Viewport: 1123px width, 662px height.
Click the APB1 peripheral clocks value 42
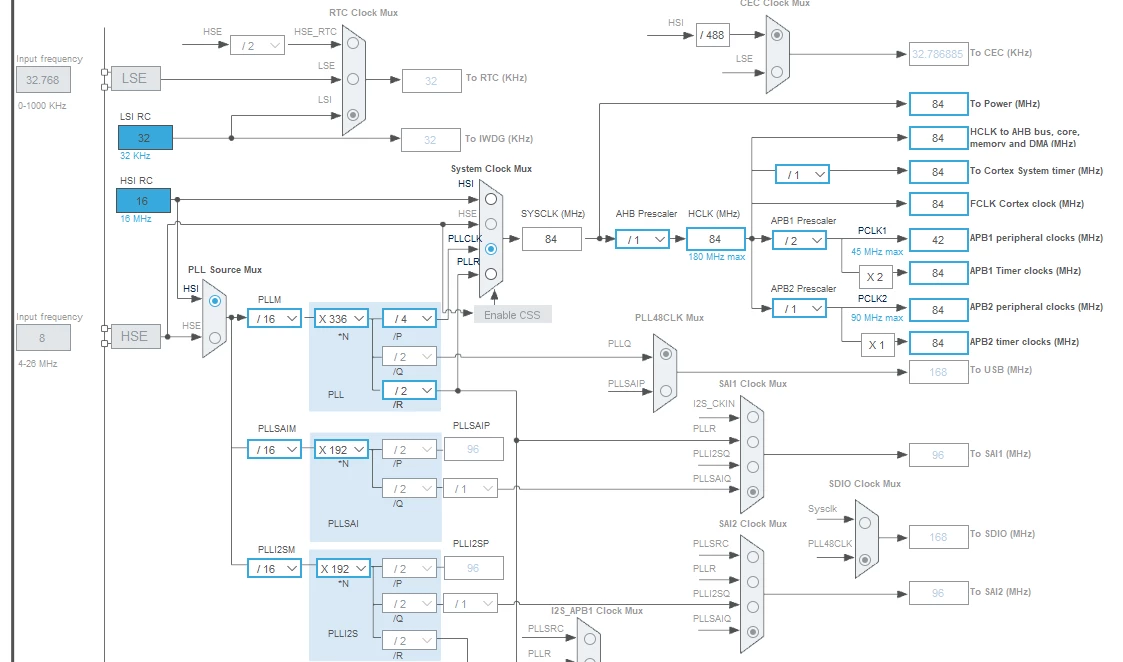[x=938, y=240]
